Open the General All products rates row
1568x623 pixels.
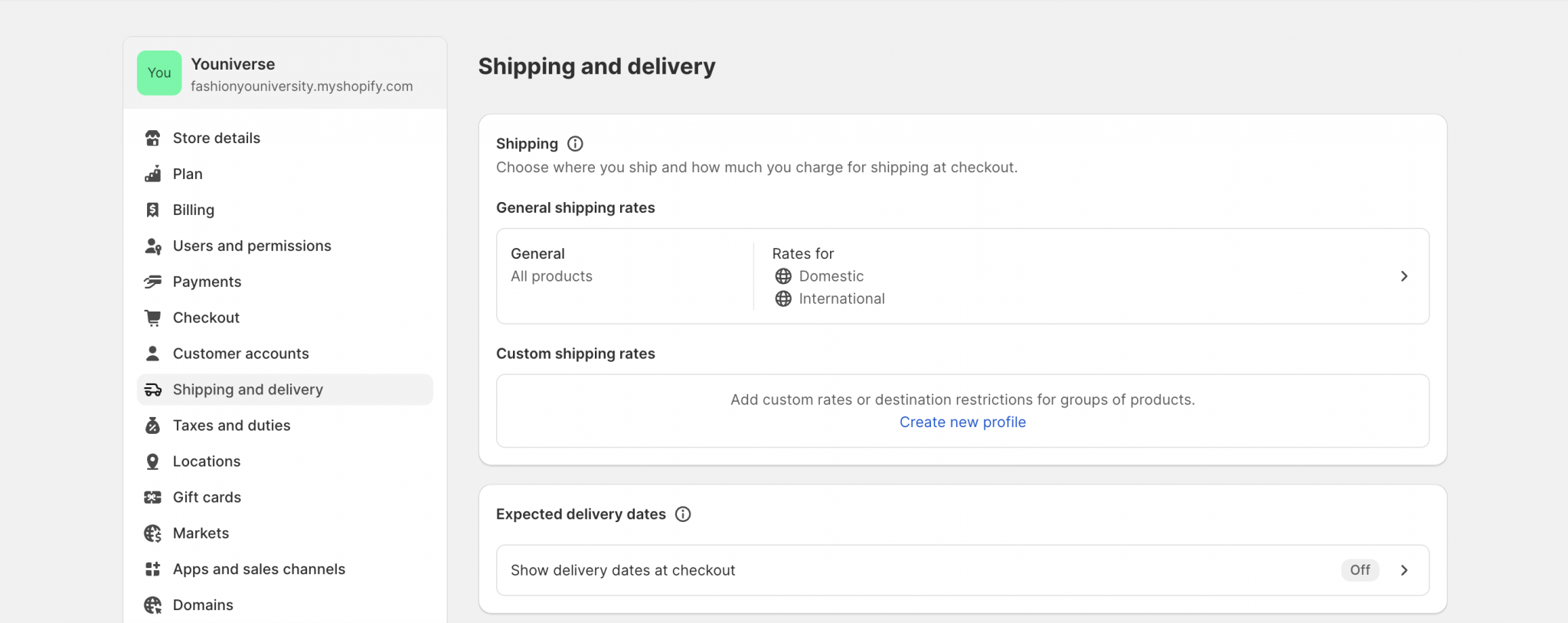pyautogui.click(x=551, y=265)
